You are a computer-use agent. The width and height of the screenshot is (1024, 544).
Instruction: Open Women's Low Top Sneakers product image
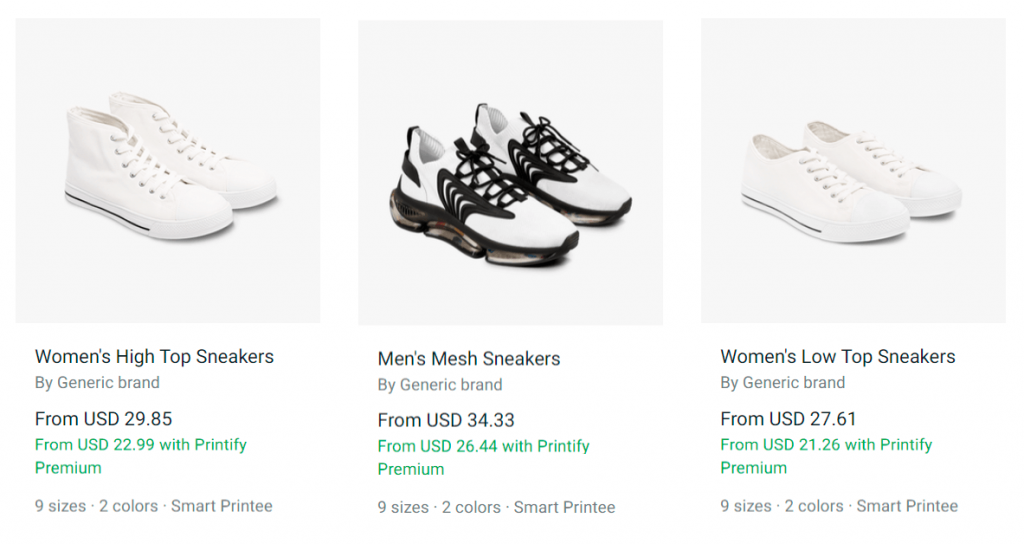coord(853,170)
